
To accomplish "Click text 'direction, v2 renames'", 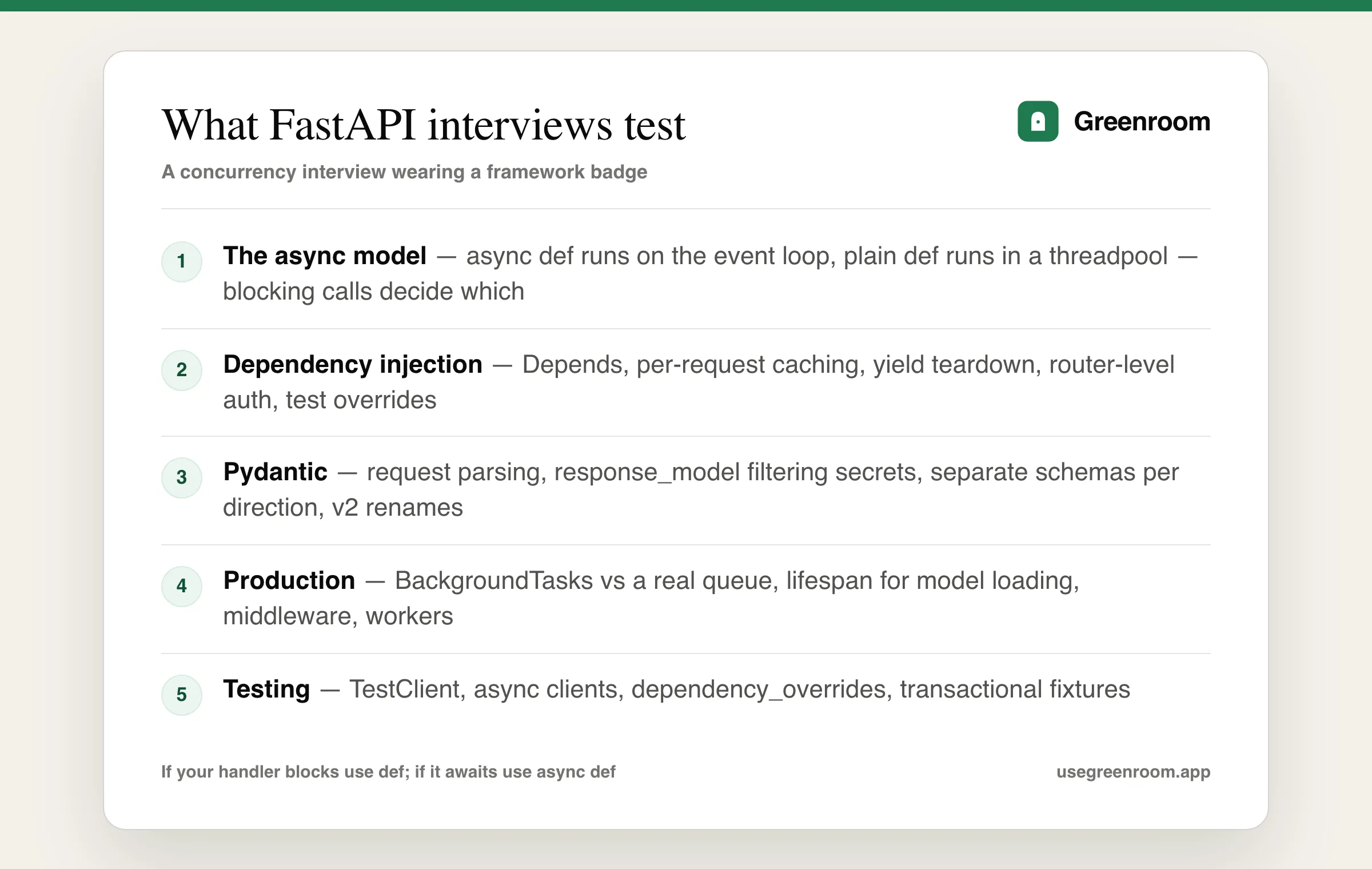I will coord(343,508).
